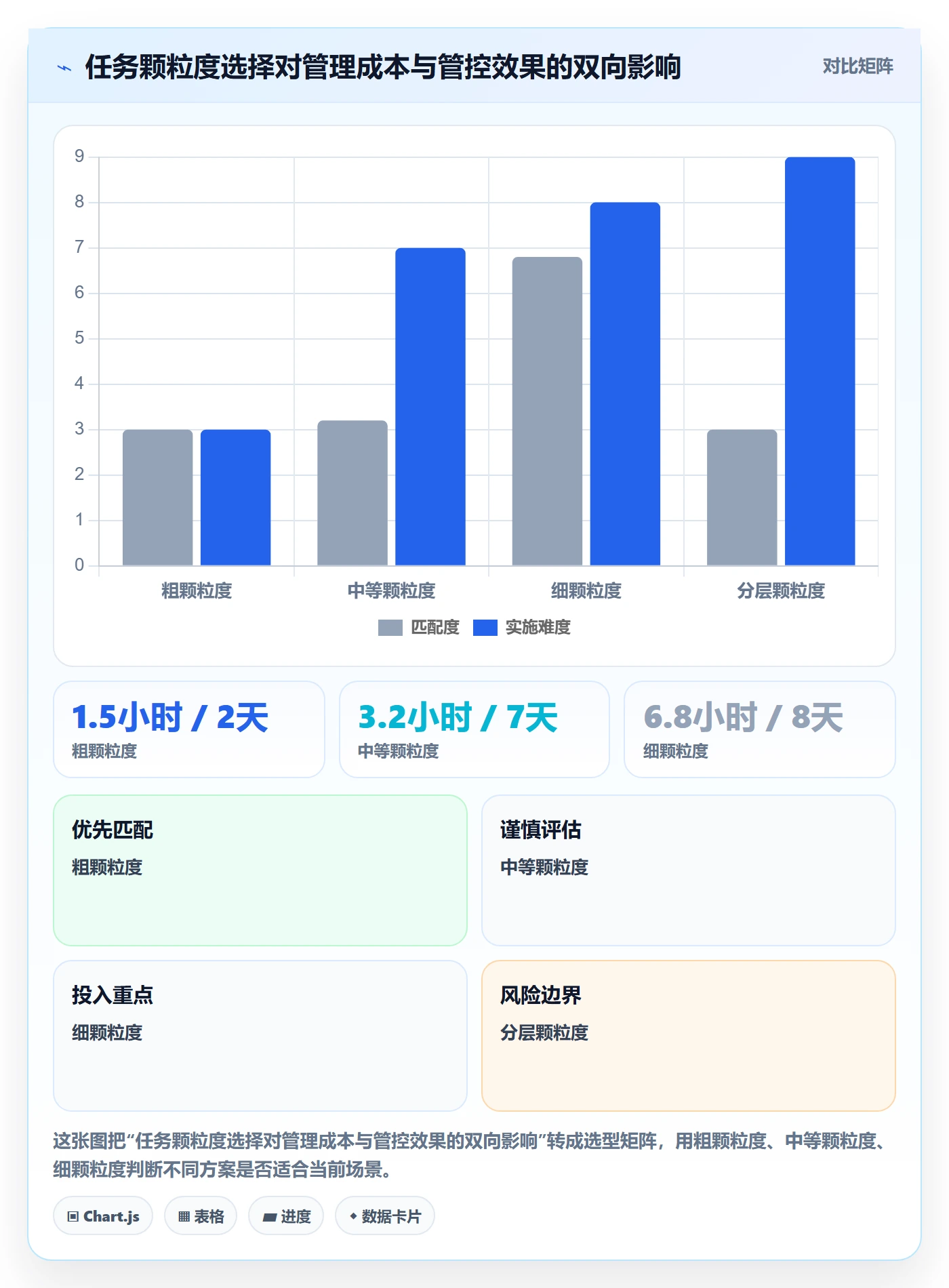This screenshot has height=1288, width=949.
Task: Click the main title 任务颗粒度选择对管理成本与管控效果的双向影响
Action: 383,67
